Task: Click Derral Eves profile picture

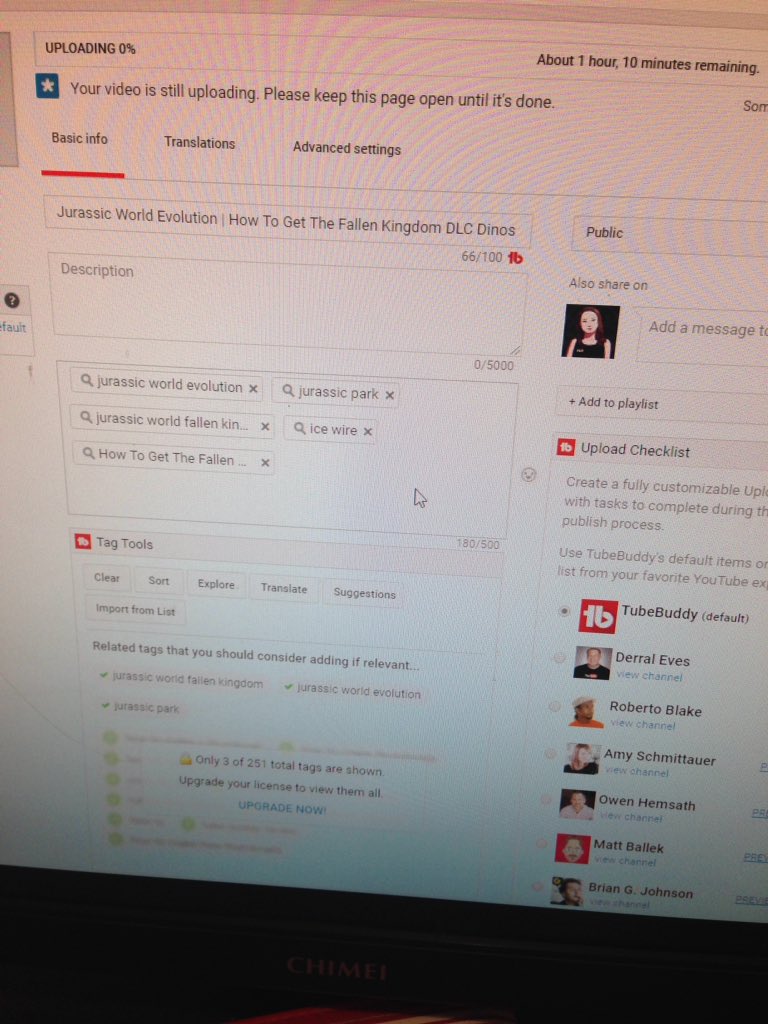Action: click(x=592, y=663)
